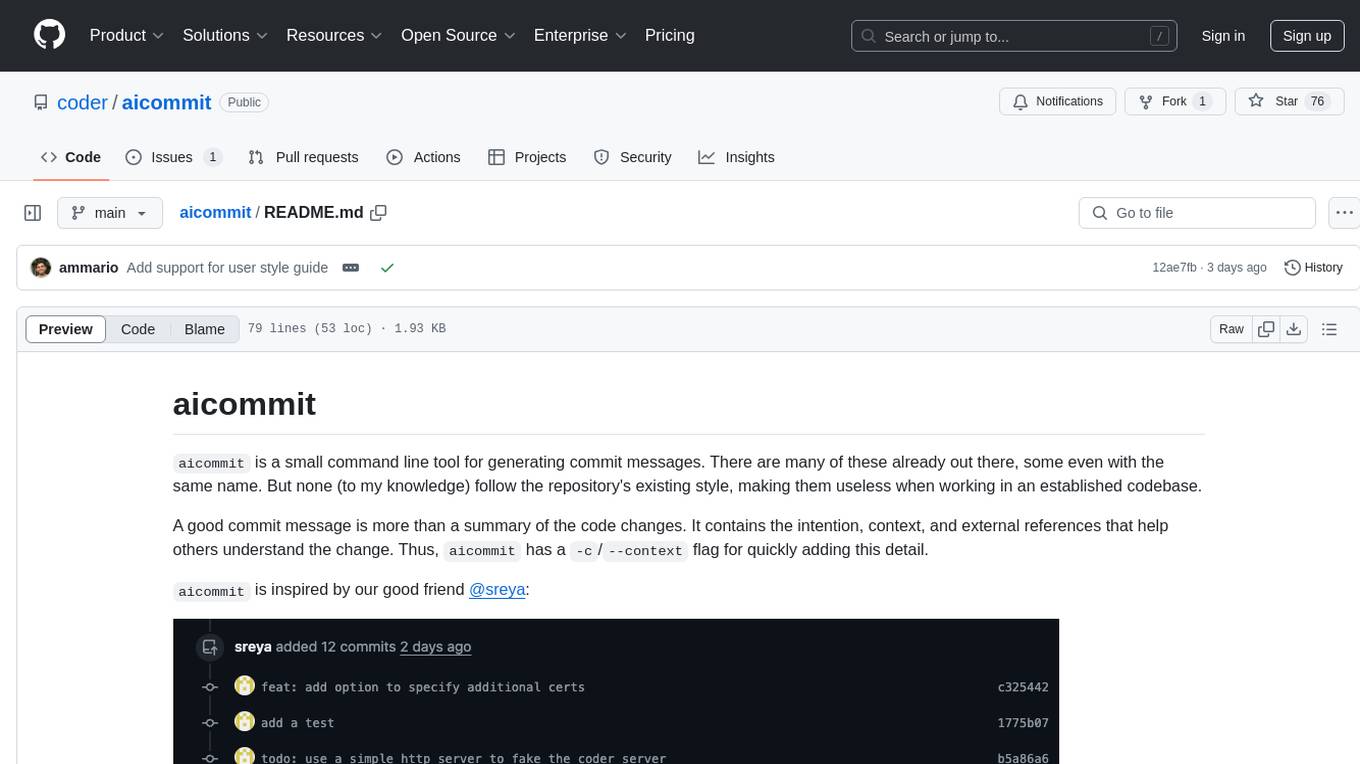Viewport: 1360px width, 764px height.
Task: Open the coder organization link
Action: point(82,102)
